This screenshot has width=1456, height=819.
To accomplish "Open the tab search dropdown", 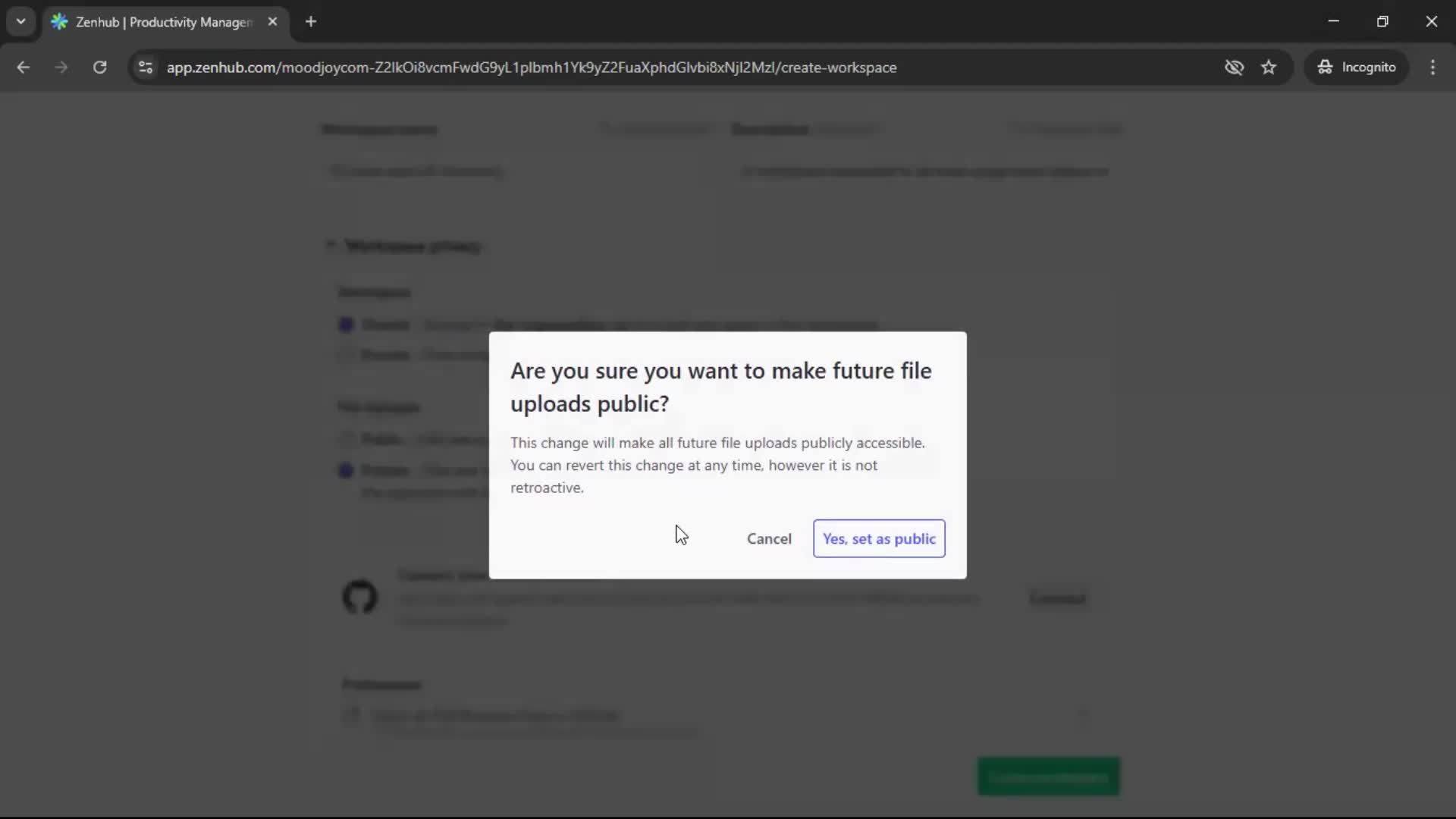I will tap(20, 21).
